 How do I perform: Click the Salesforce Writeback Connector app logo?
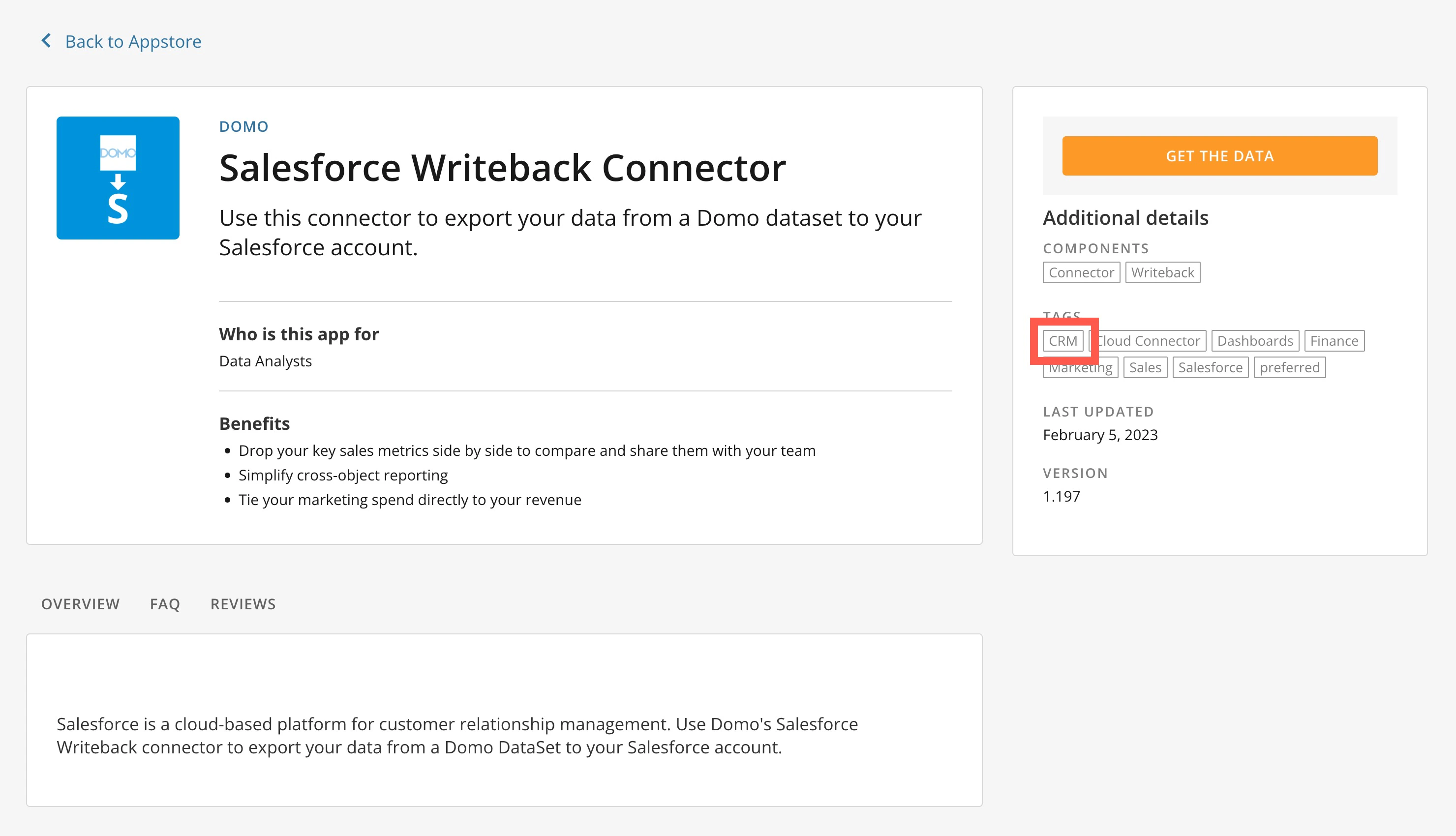(118, 178)
